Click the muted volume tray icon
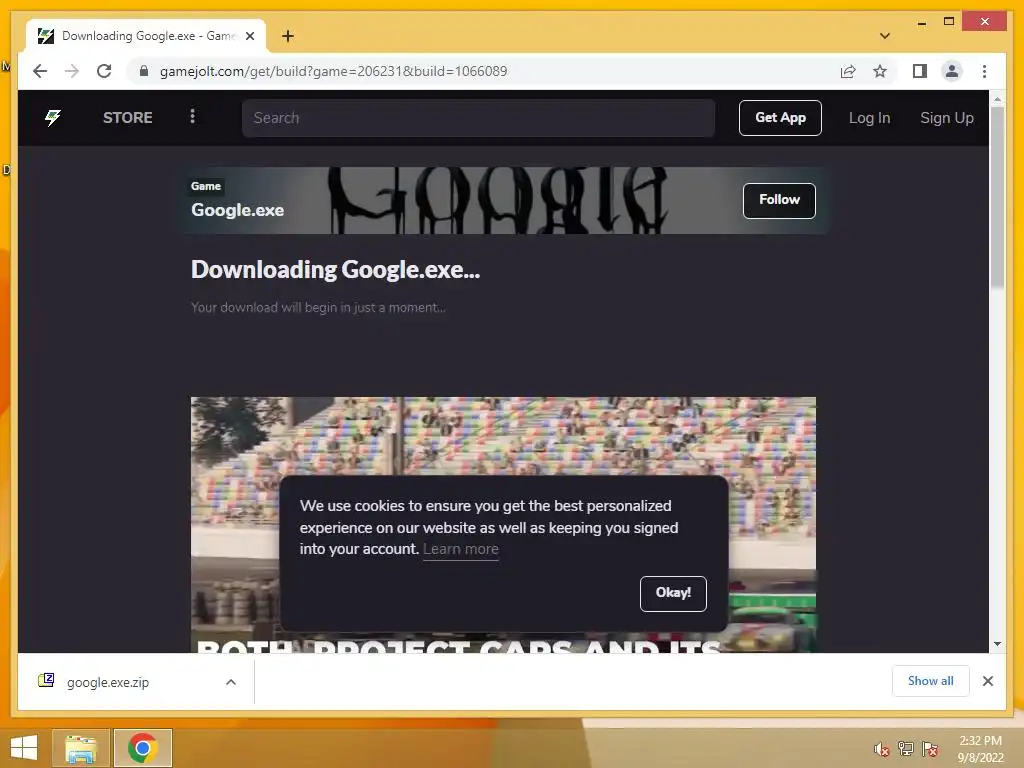Viewport: 1024px width, 768px height. tap(881, 749)
